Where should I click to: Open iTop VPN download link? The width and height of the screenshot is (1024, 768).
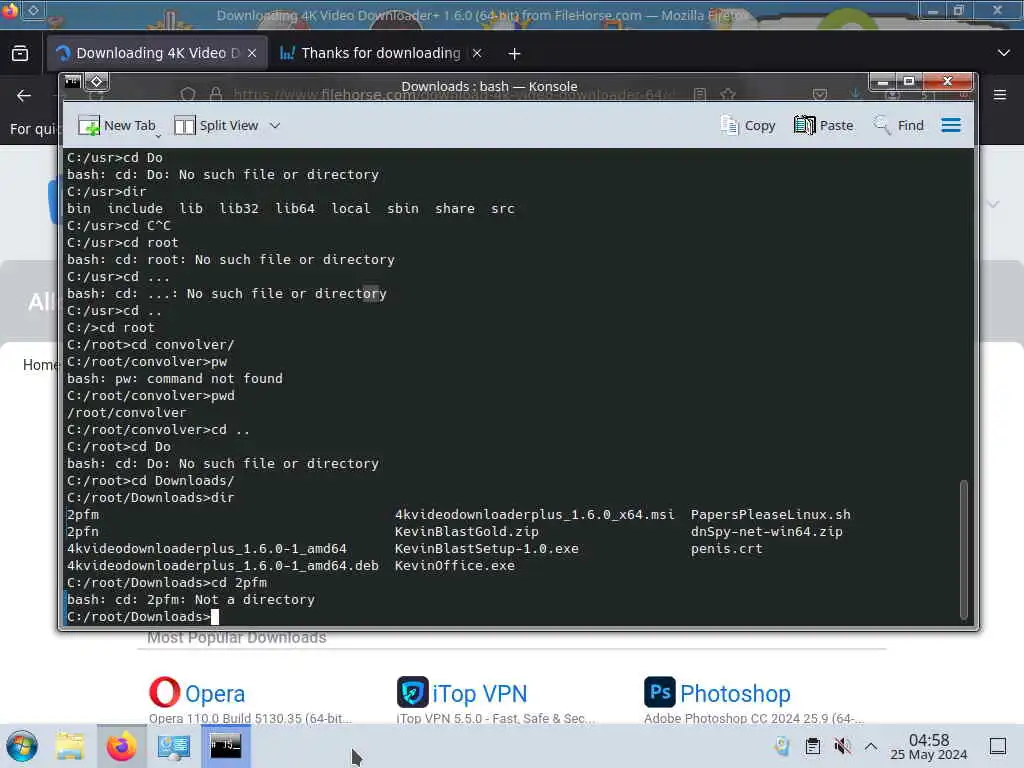coord(479,694)
